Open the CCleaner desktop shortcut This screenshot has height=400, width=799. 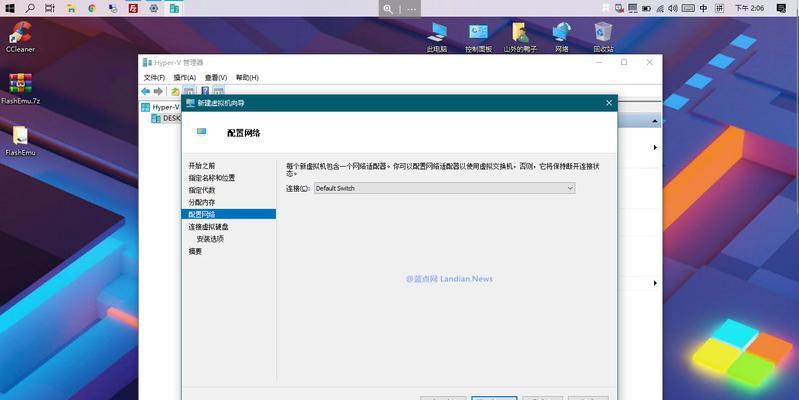pyautogui.click(x=20, y=37)
